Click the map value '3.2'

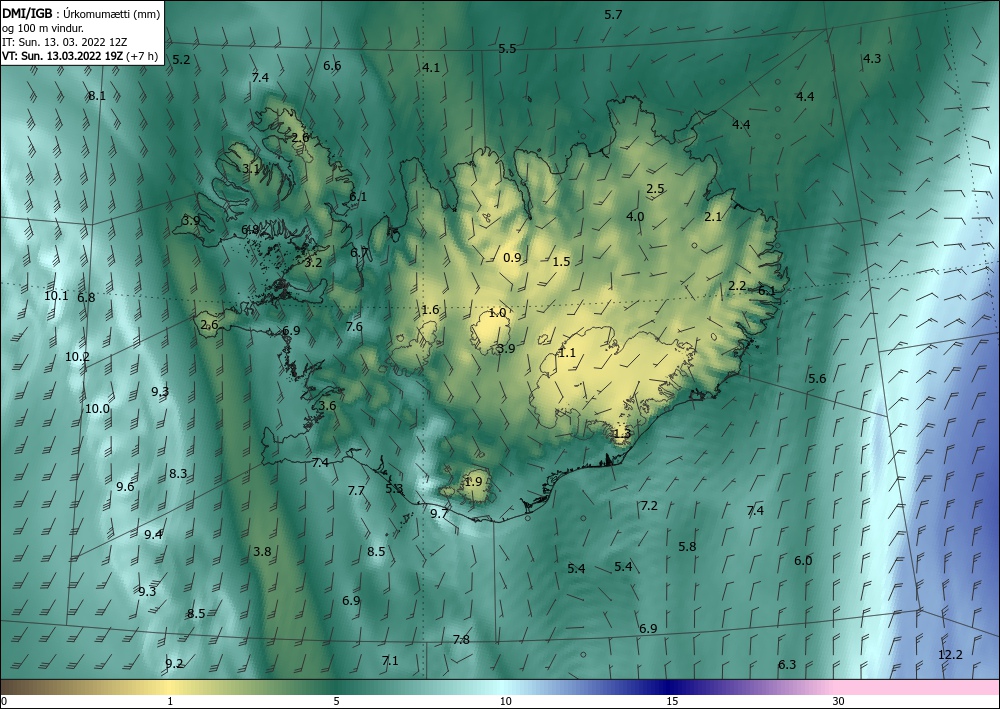(x=313, y=263)
